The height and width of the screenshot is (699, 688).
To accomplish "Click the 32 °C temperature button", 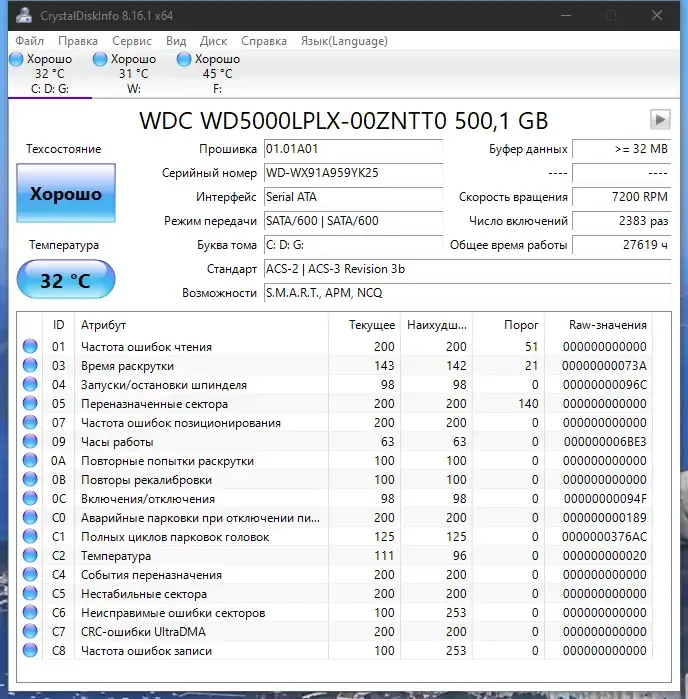I will (x=66, y=280).
